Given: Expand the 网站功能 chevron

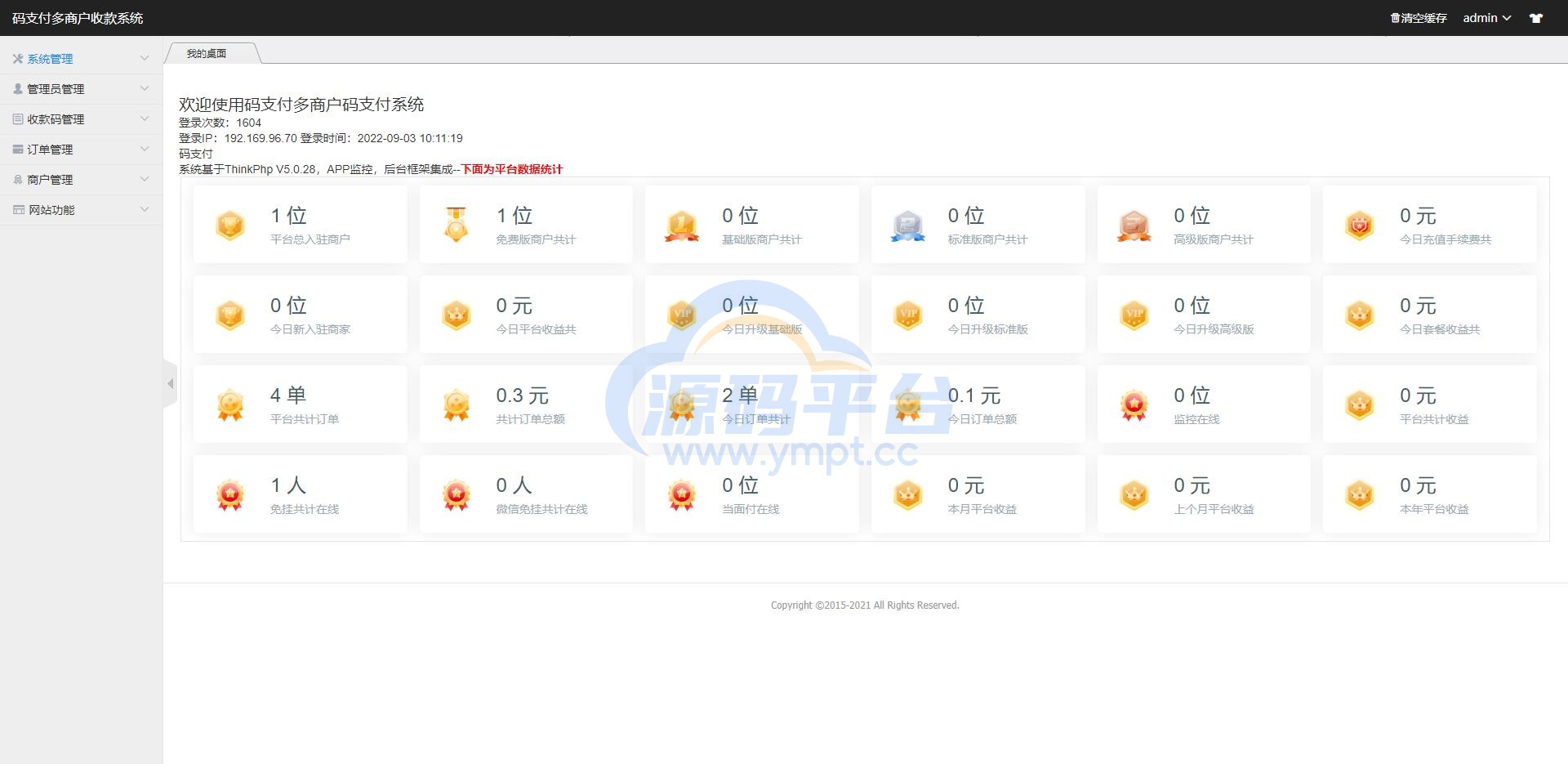Looking at the screenshot, I should point(145,209).
